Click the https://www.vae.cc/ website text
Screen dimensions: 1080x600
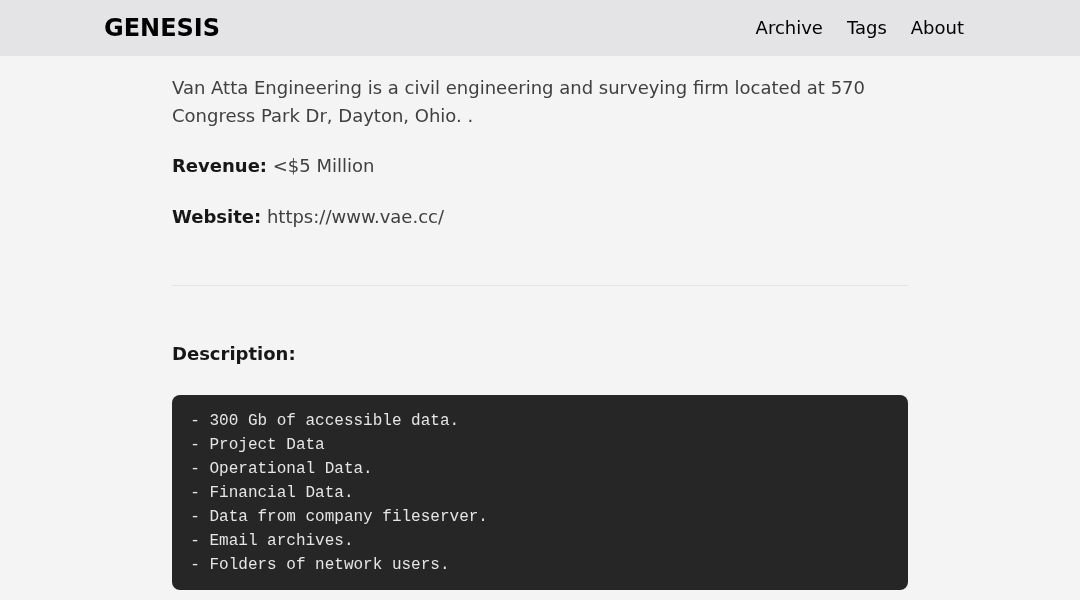pos(355,217)
